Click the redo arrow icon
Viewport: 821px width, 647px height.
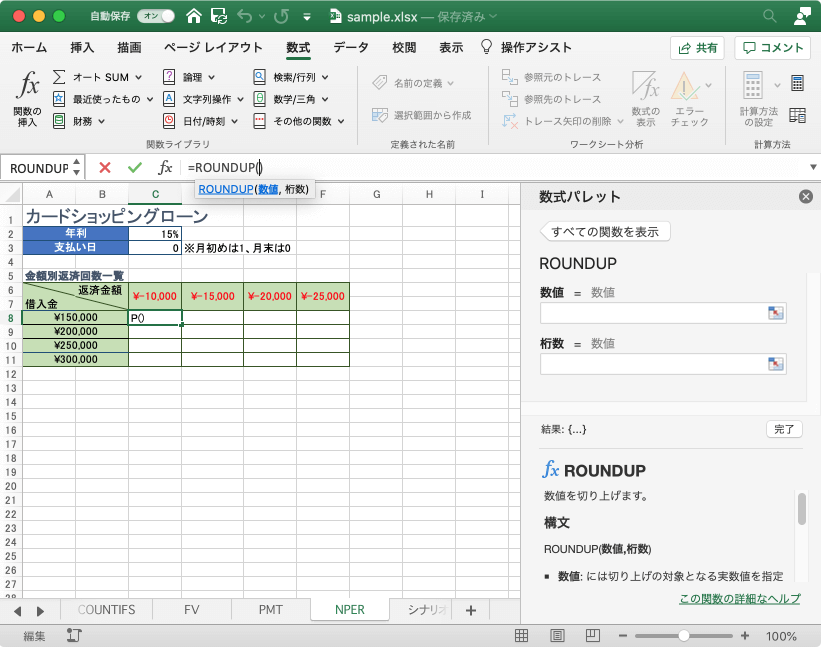pyautogui.click(x=281, y=16)
